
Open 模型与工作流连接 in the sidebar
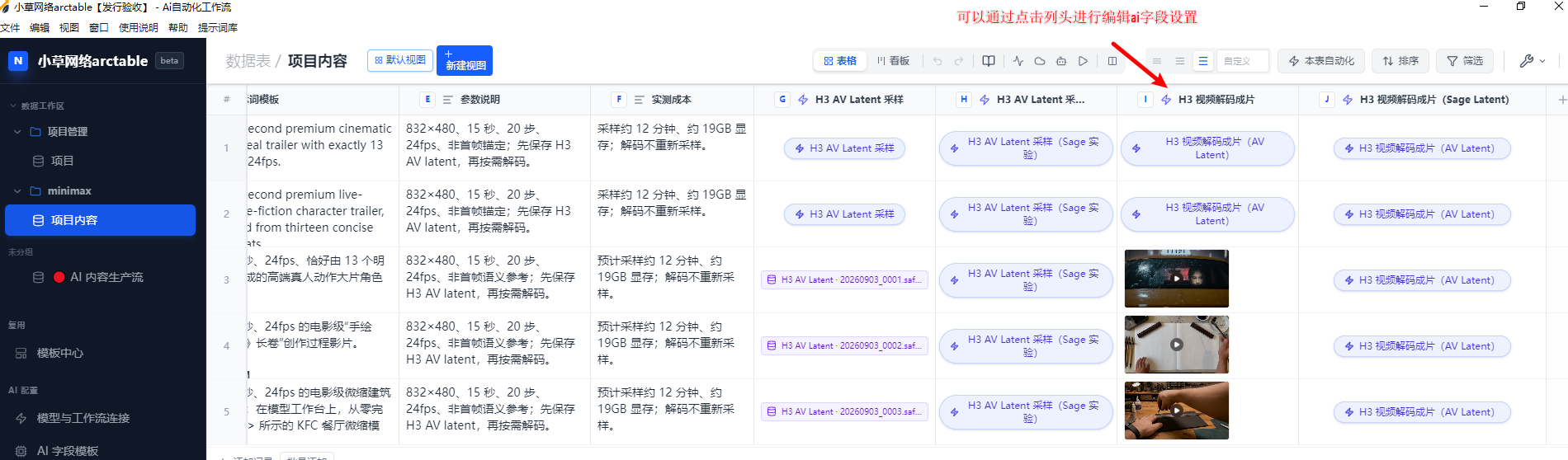[83, 418]
